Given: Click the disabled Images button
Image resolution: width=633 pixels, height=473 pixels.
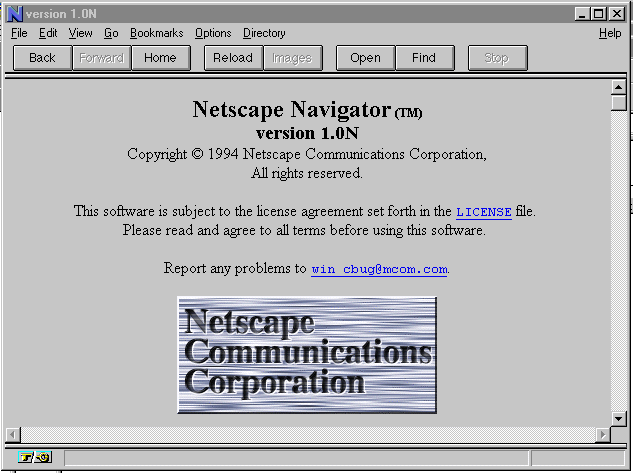Looking at the screenshot, I should click(293, 58).
